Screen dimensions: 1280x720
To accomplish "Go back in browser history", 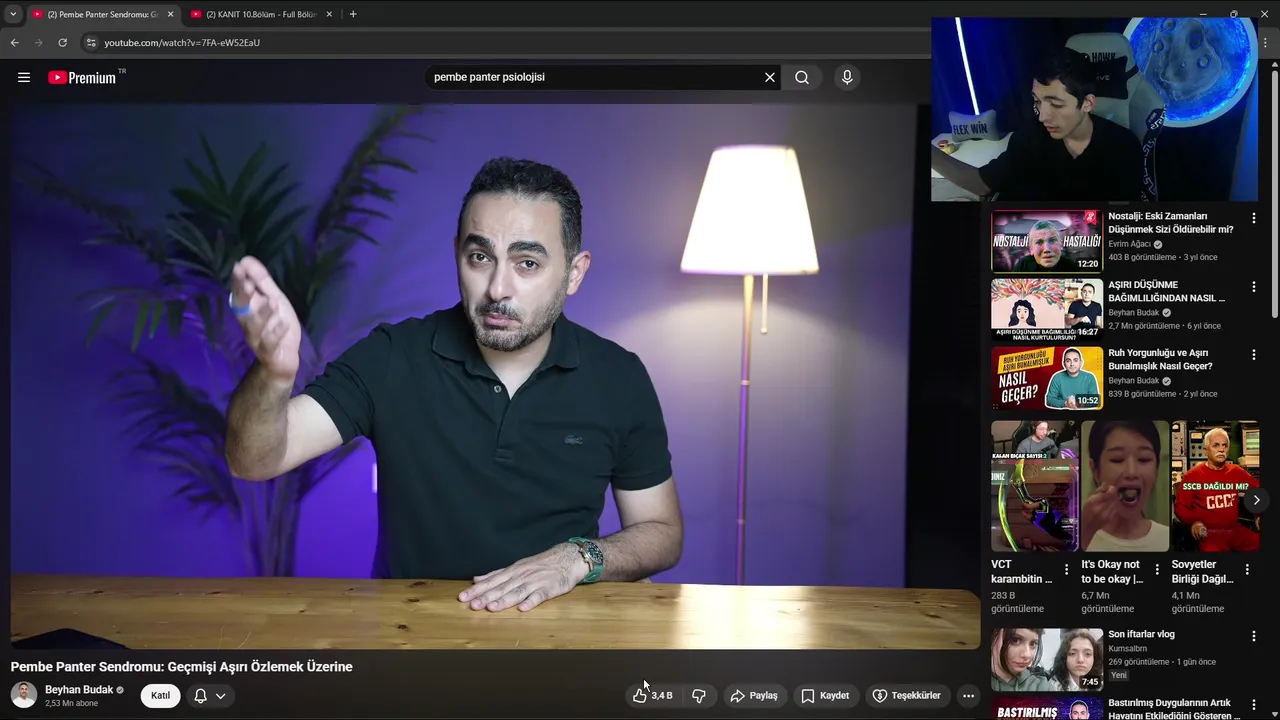I will (x=14, y=43).
